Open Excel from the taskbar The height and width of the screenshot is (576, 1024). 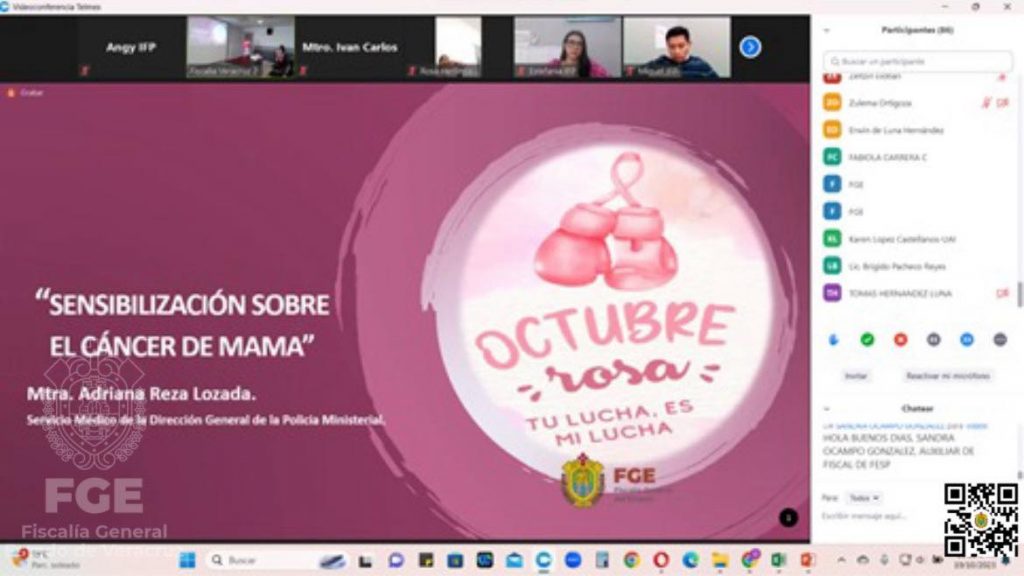click(x=778, y=560)
